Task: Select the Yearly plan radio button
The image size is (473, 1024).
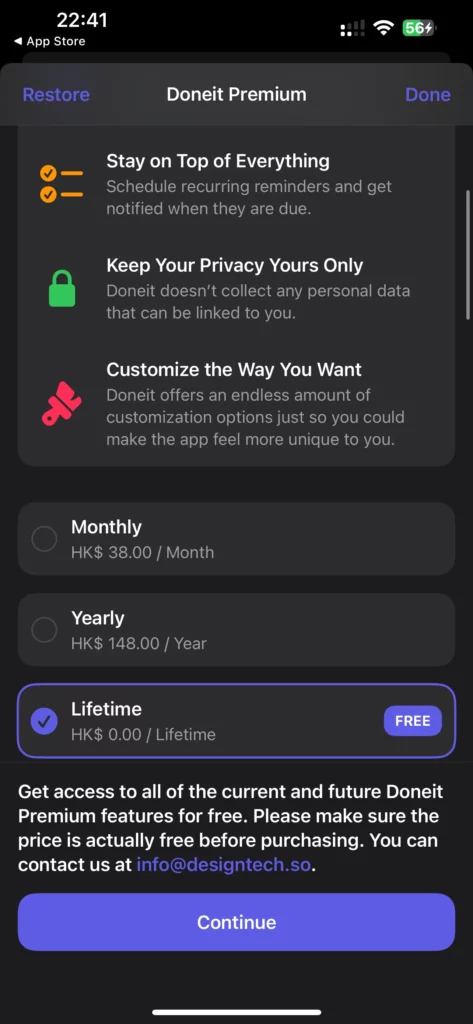Action: pos(44,630)
